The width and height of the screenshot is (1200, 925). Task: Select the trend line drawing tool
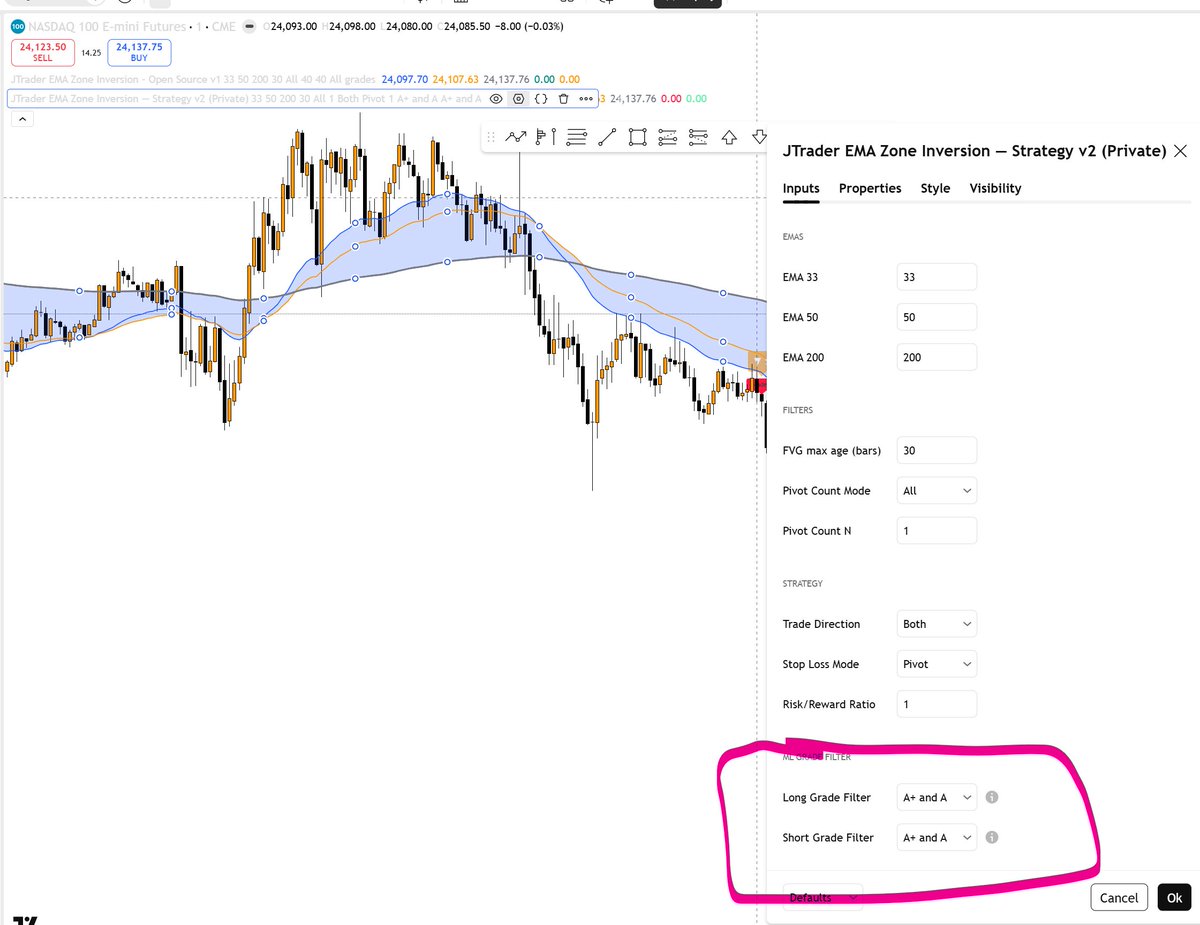[x=606, y=137]
